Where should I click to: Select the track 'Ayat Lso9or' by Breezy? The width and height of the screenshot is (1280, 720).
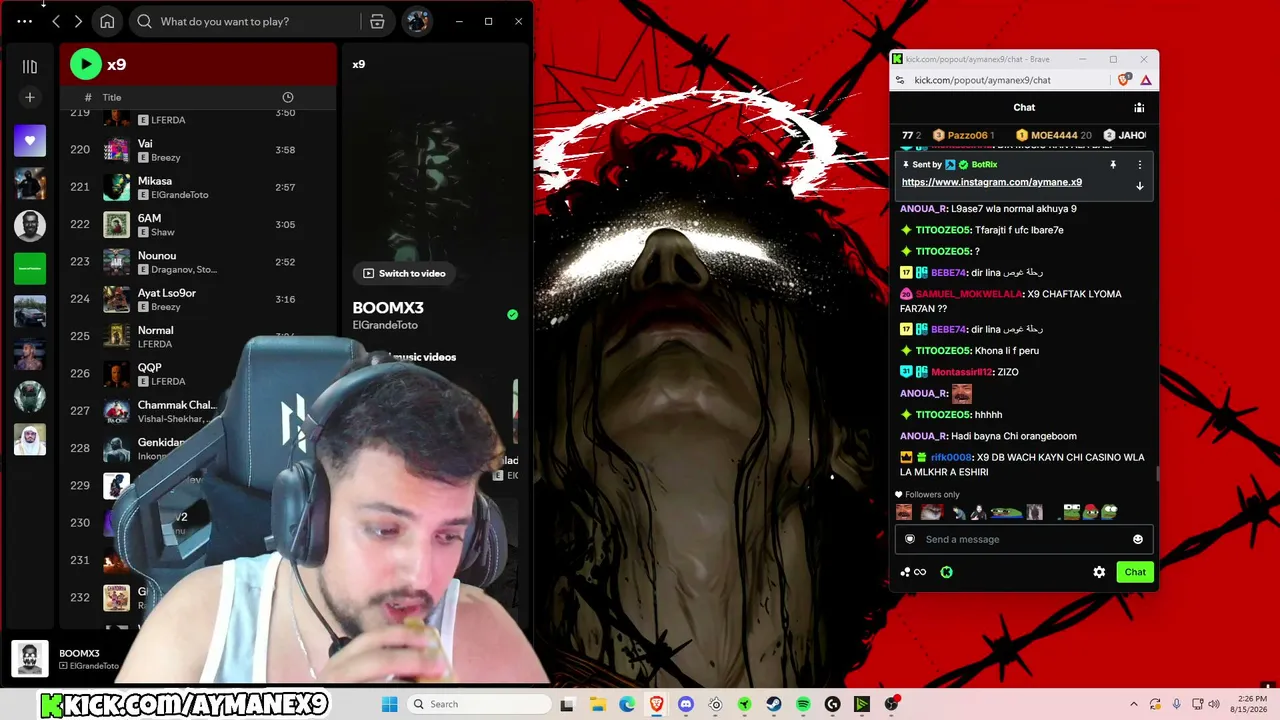pos(198,299)
